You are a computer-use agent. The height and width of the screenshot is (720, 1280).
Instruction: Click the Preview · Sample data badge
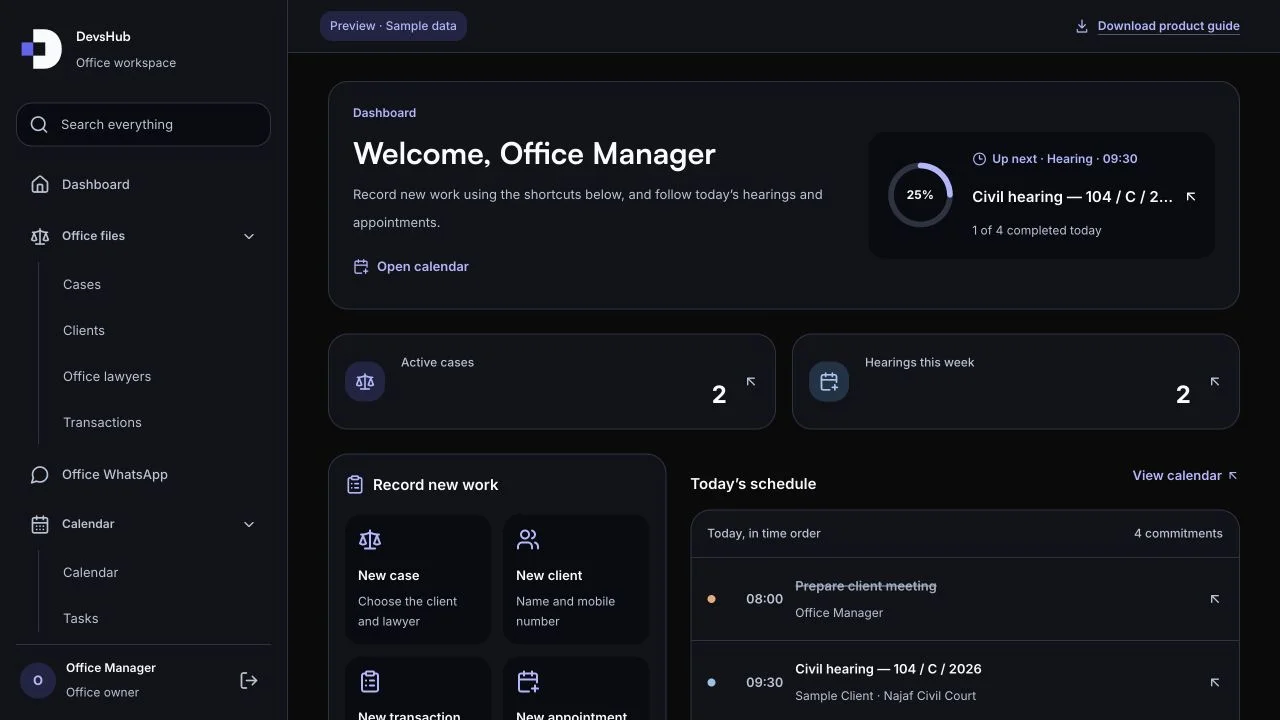coord(393,26)
